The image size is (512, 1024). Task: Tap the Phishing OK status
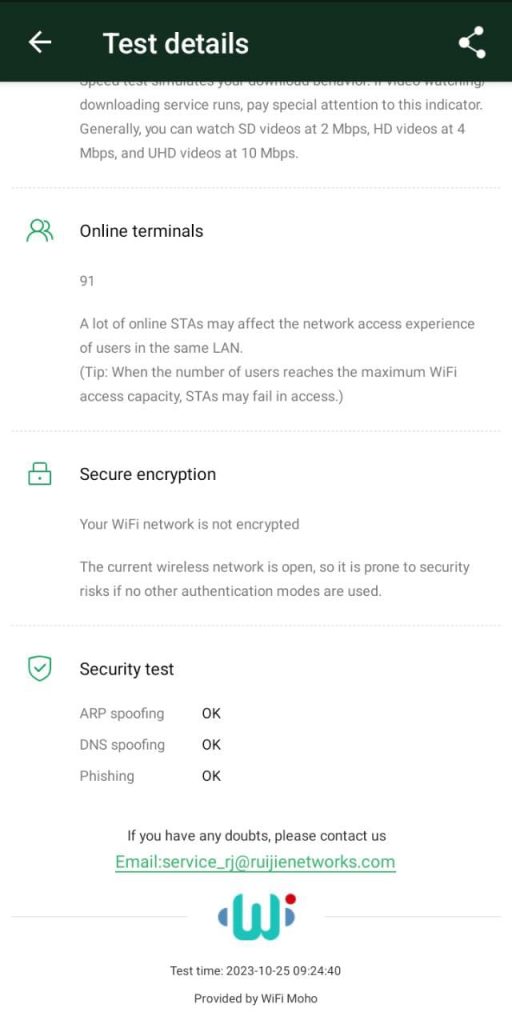pyautogui.click(x=211, y=776)
